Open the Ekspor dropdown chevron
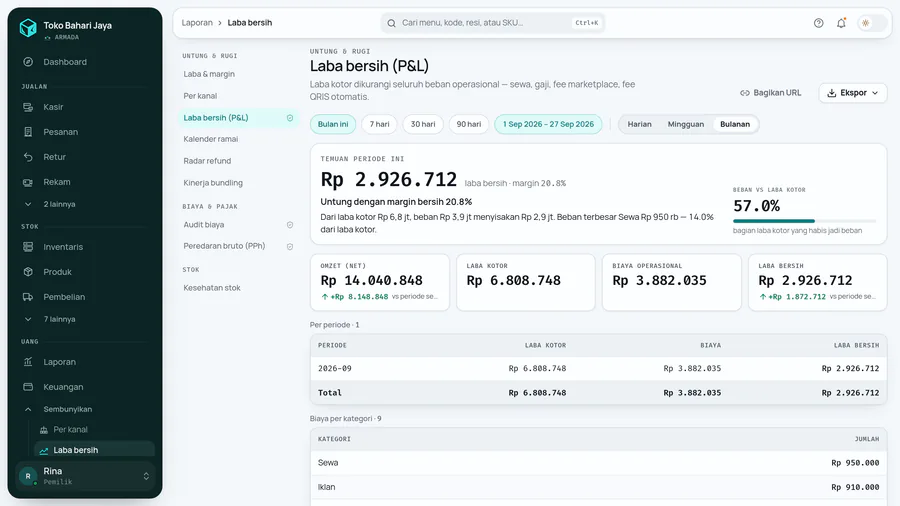This screenshot has height=506, width=900. pyautogui.click(x=875, y=93)
